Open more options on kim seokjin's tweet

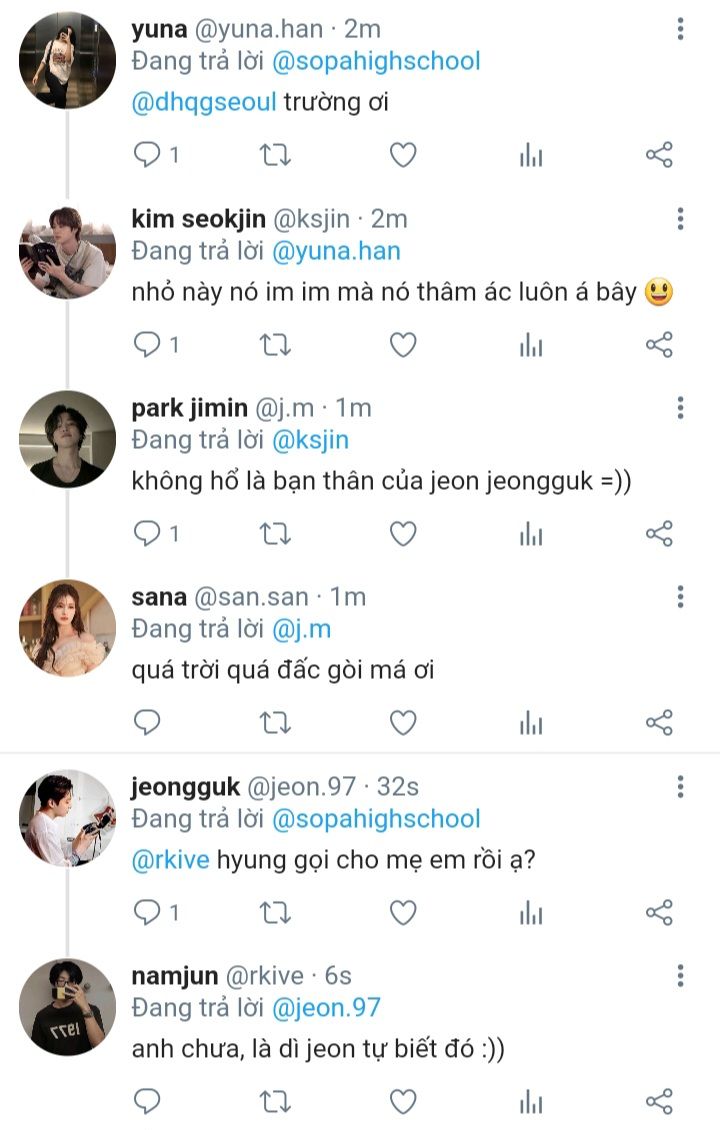point(680,219)
